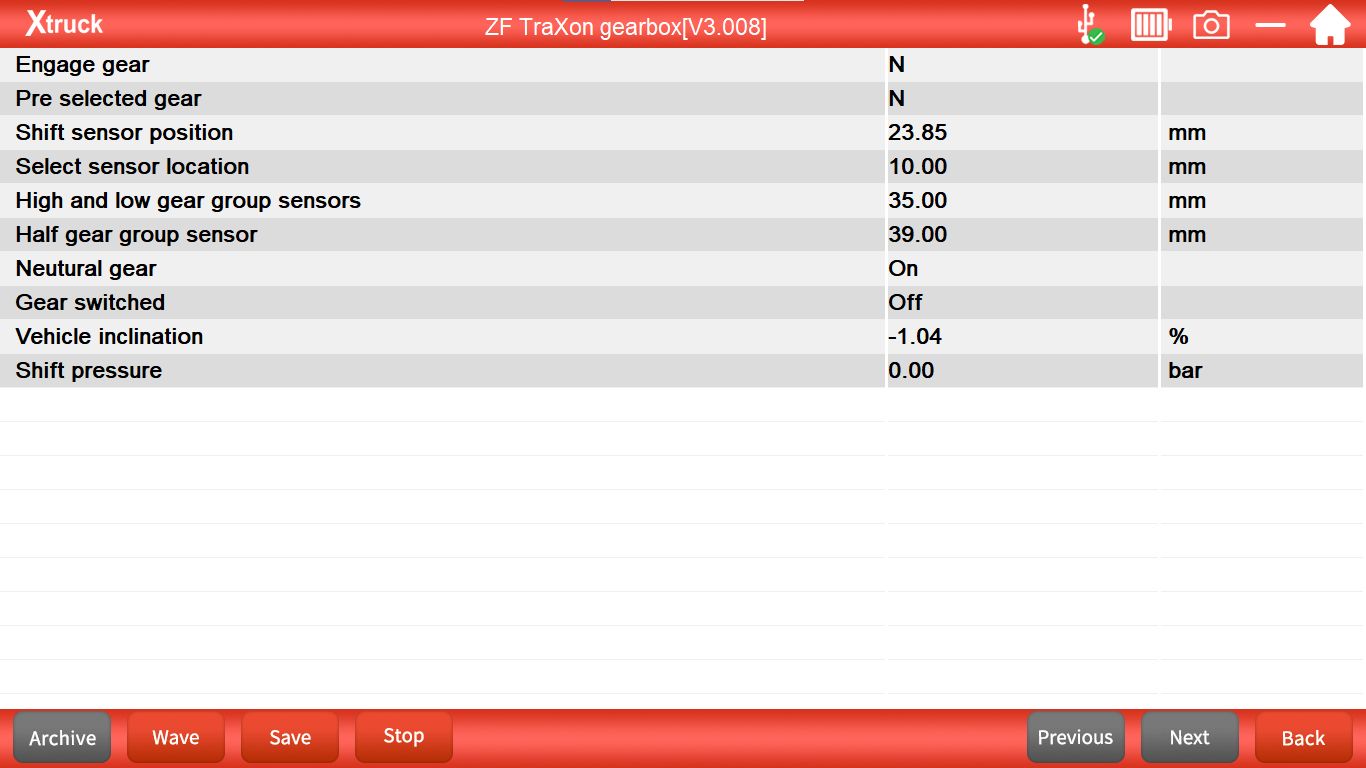Save the current live data
The image size is (1366, 768).
290,738
